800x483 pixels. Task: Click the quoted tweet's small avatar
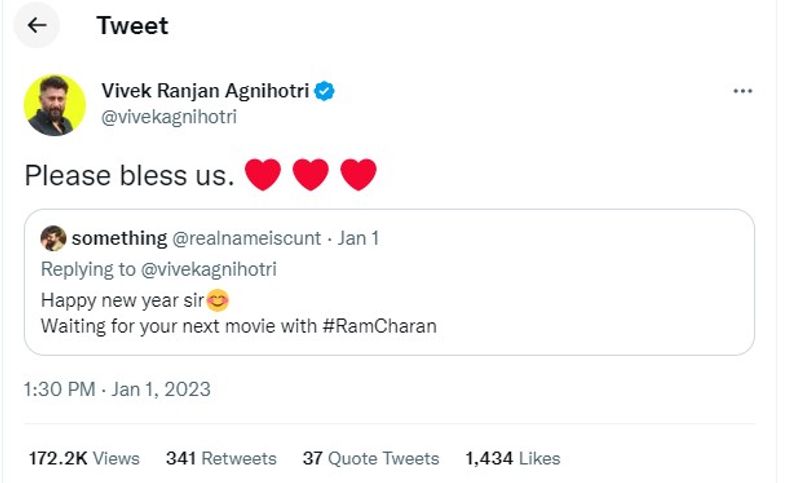tap(54, 238)
